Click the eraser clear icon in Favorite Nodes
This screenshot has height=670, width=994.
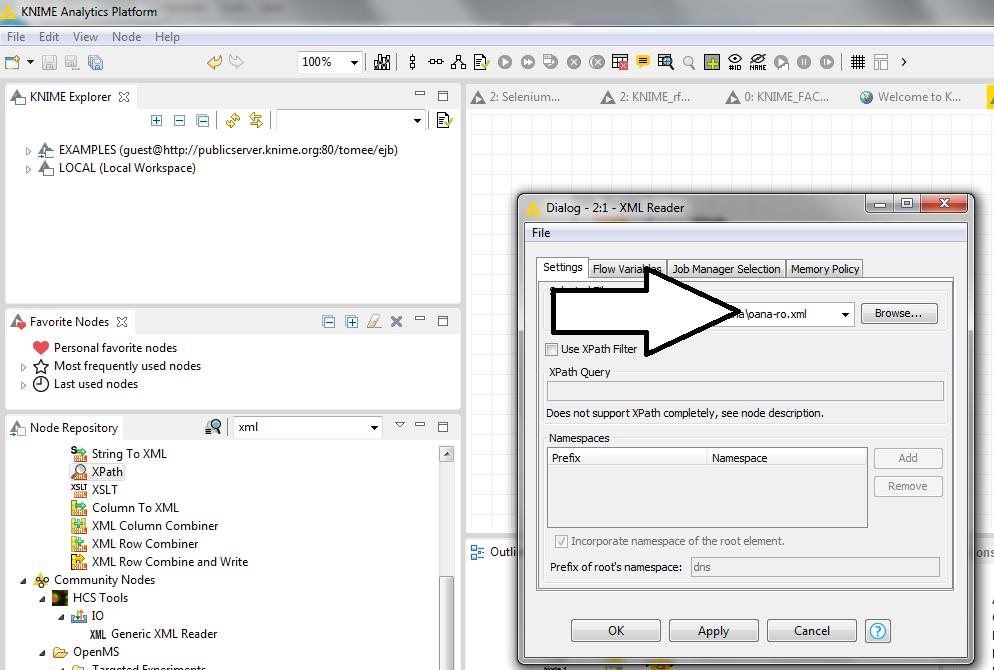coord(374,321)
